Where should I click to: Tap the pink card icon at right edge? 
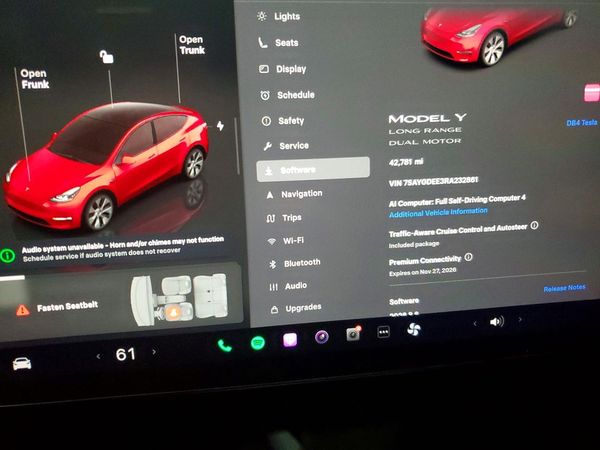(x=592, y=93)
